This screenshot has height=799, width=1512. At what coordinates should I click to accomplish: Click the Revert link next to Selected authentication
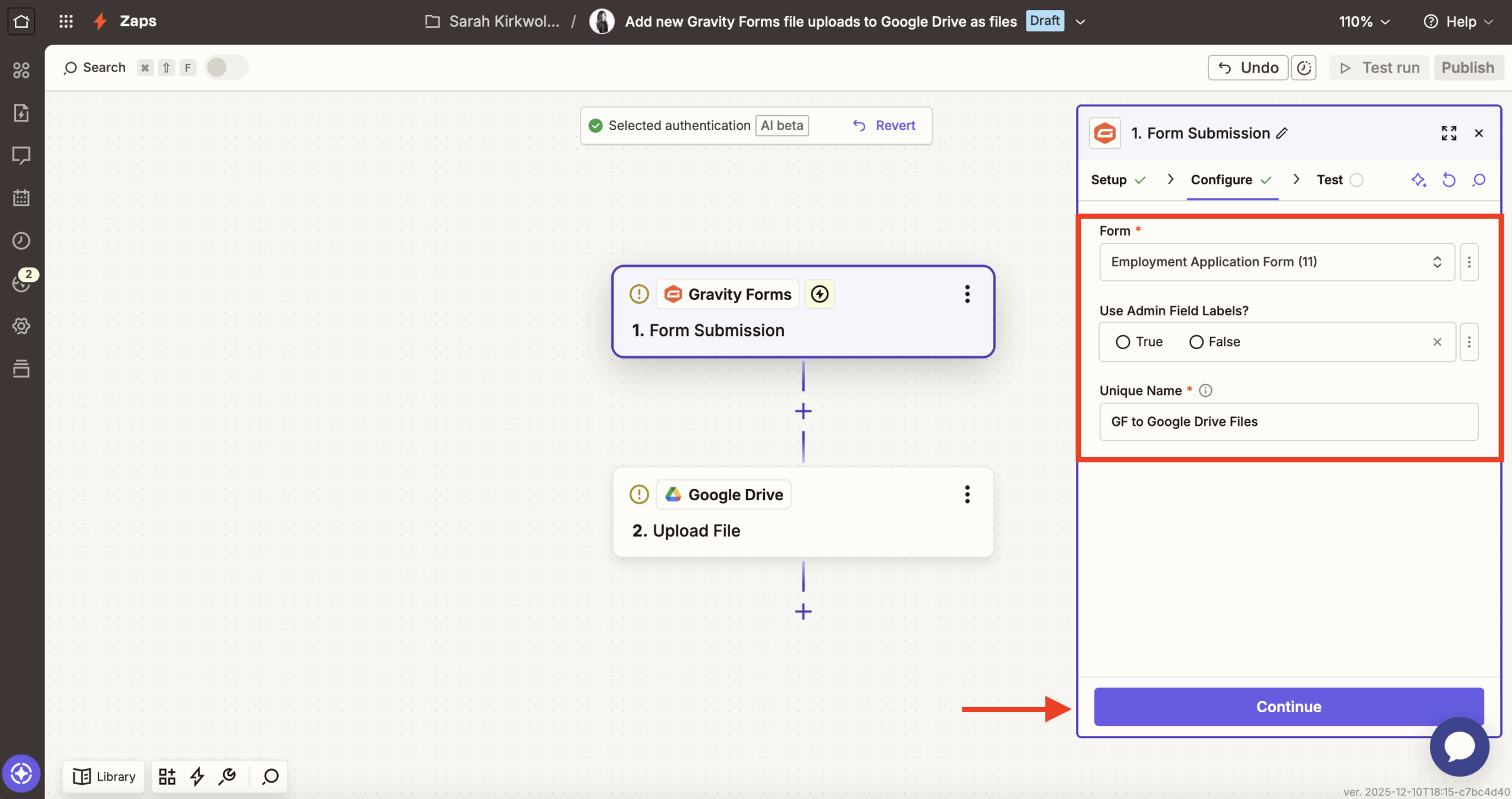(x=884, y=125)
